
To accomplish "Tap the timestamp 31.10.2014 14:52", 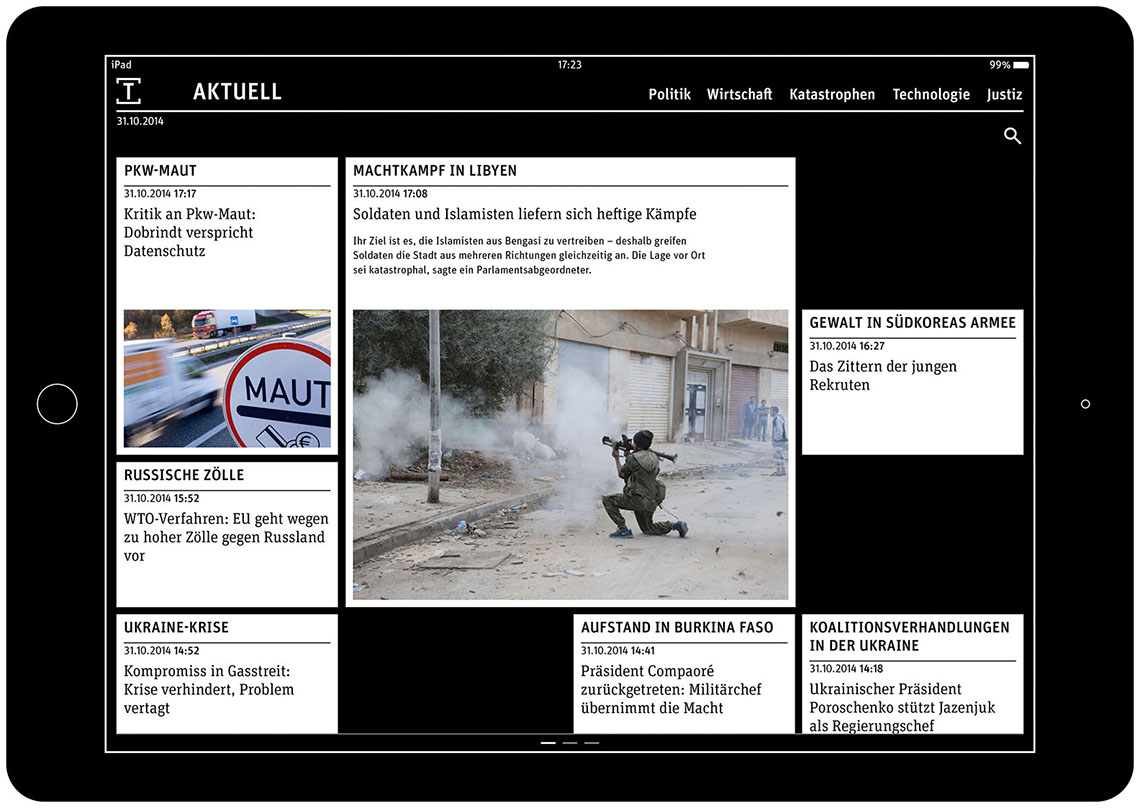I will [x=161, y=650].
